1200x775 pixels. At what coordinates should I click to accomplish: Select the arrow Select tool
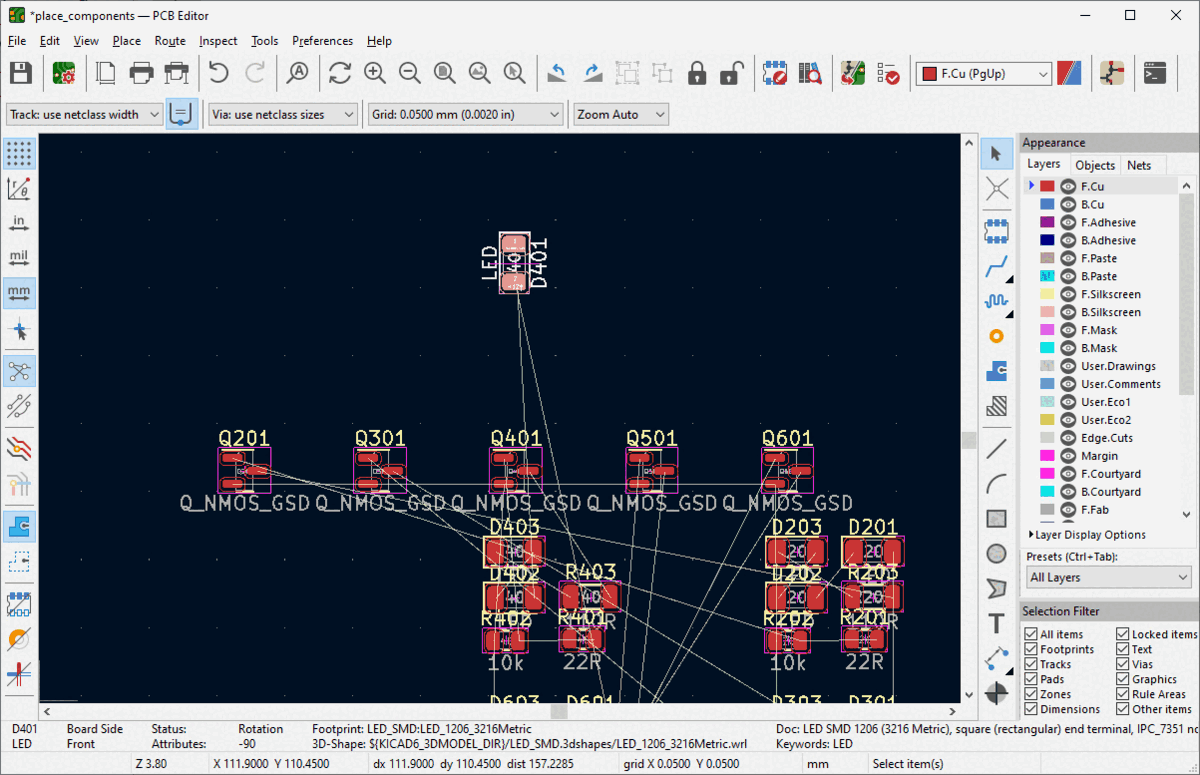tap(996, 153)
